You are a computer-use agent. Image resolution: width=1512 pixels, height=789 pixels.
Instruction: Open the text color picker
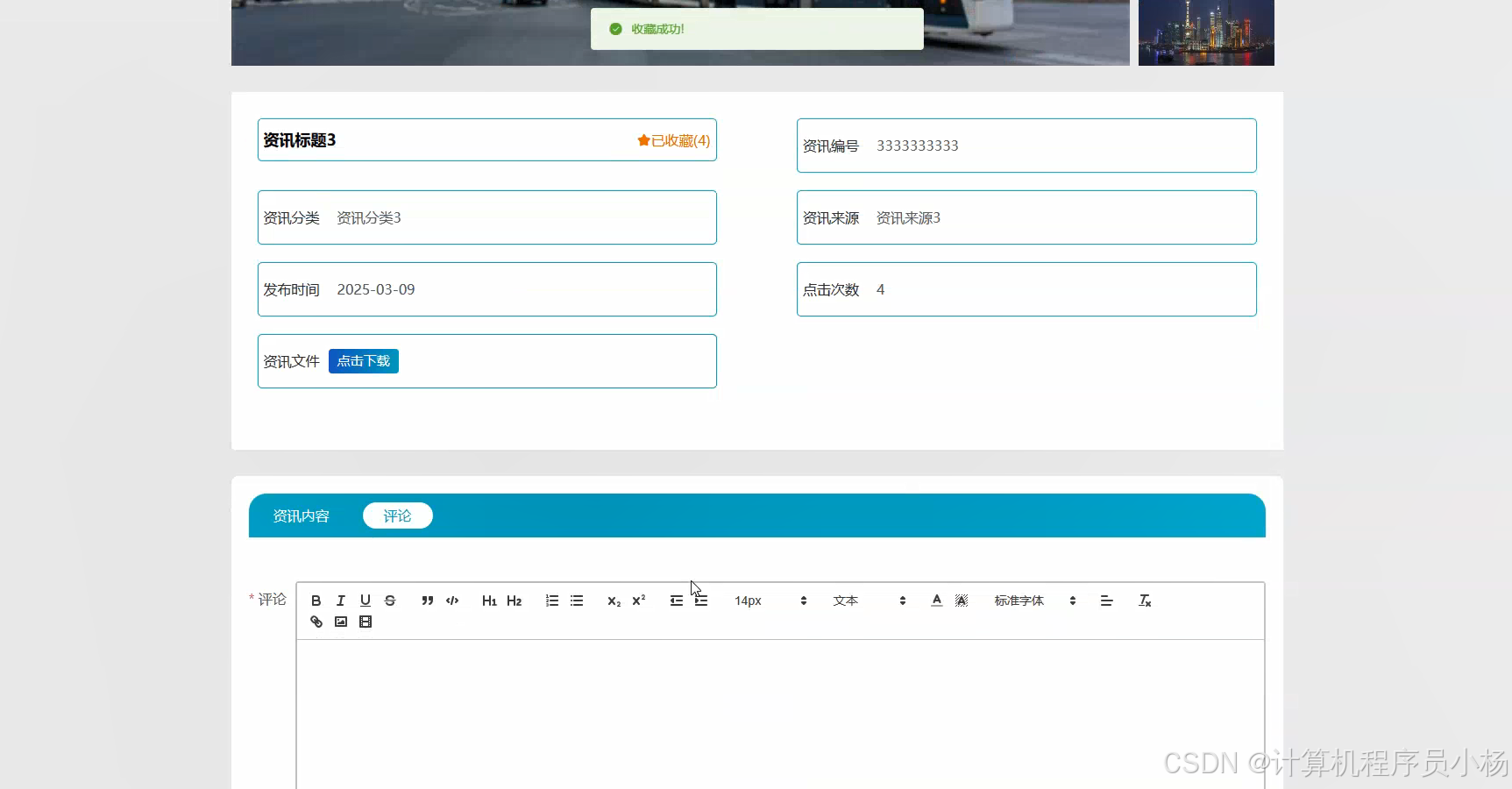coord(937,601)
